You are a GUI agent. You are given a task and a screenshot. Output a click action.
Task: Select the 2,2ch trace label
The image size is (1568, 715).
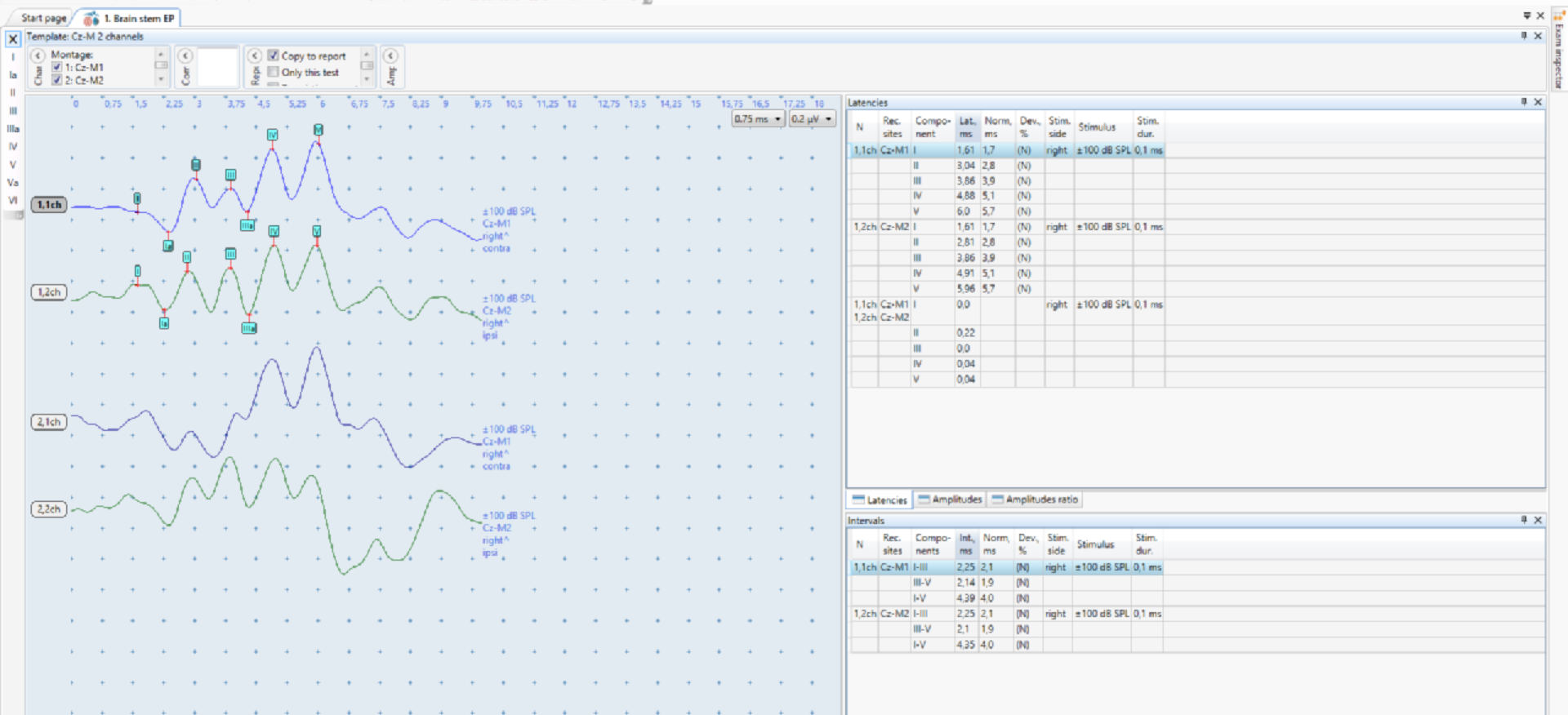49,509
